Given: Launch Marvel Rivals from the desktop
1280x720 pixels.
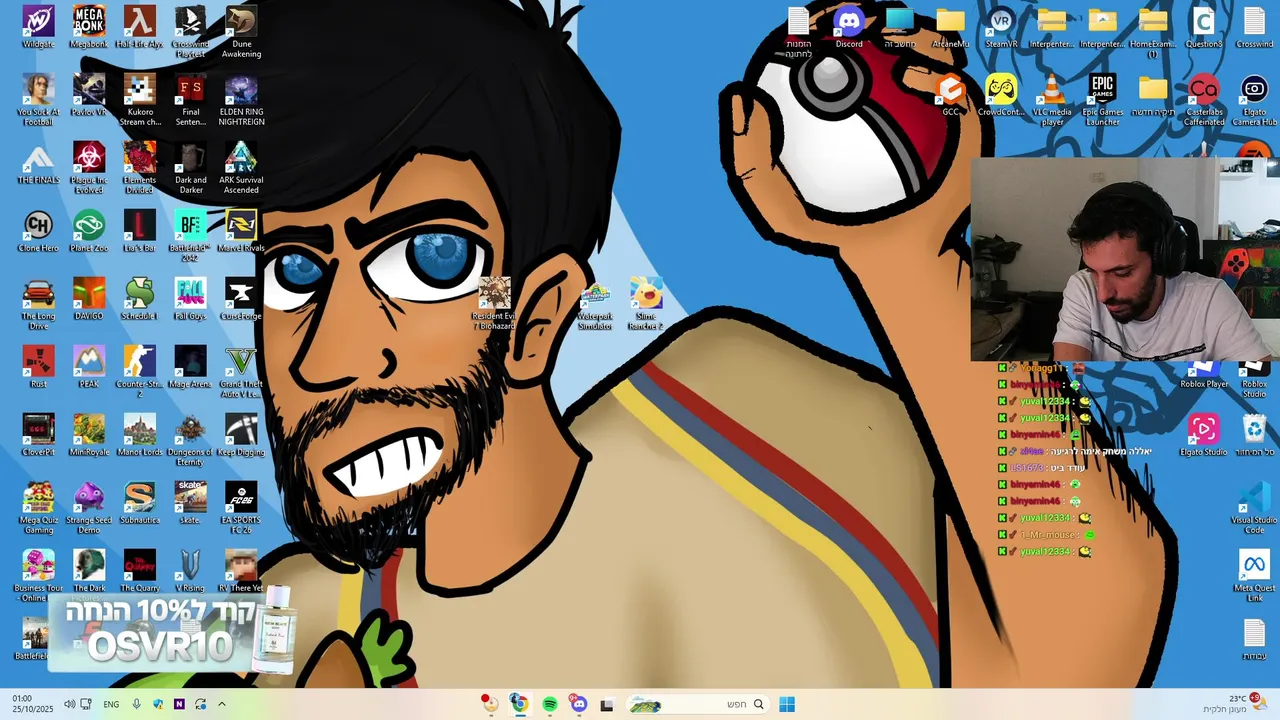Looking at the screenshot, I should click(241, 231).
